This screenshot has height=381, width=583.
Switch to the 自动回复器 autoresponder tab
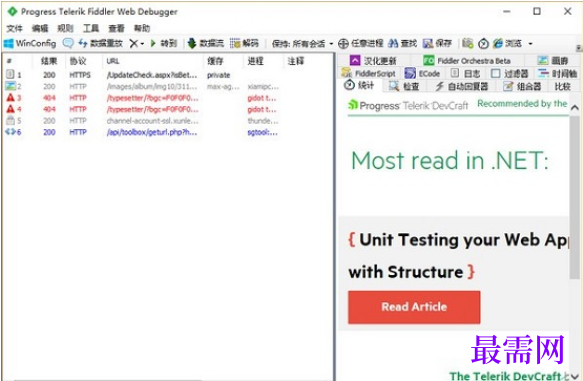point(461,86)
